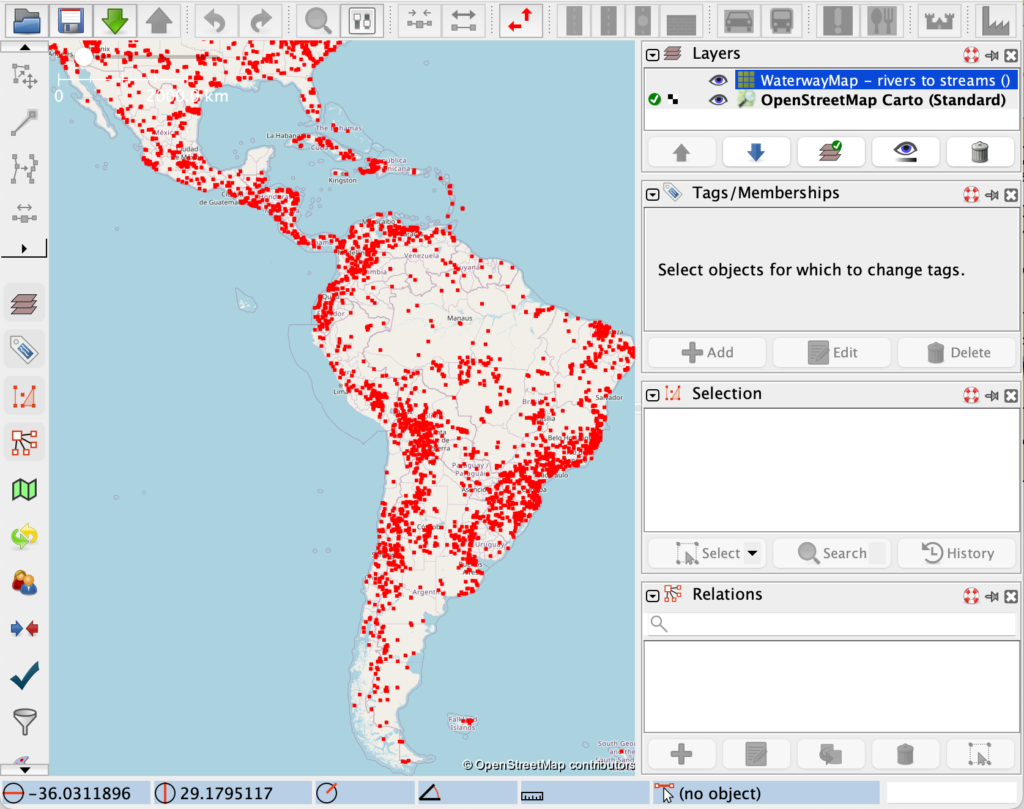Move the selected layer down with blue arrow
This screenshot has height=809, width=1024.
(756, 152)
